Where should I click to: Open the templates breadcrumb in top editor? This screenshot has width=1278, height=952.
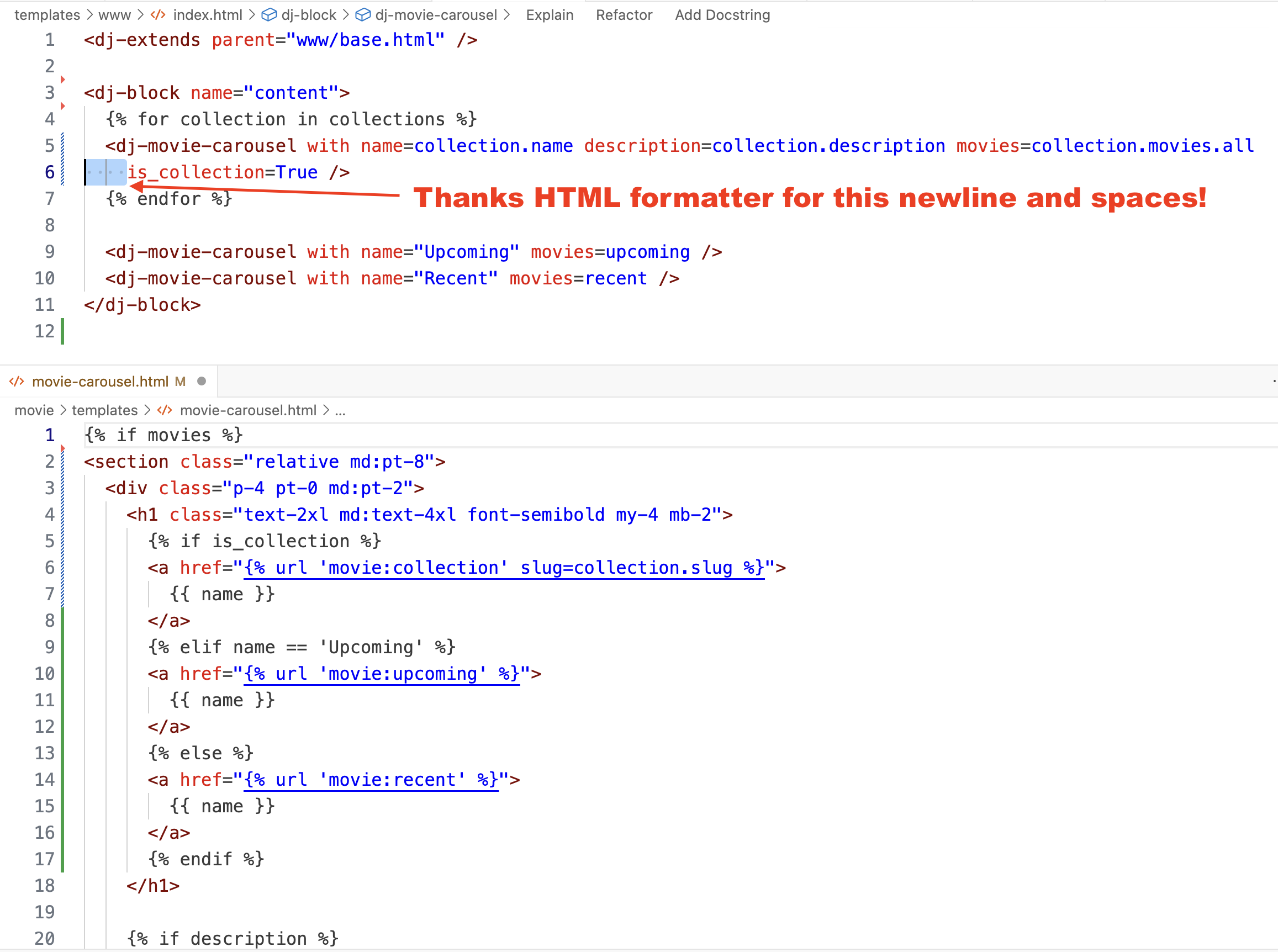47,15
